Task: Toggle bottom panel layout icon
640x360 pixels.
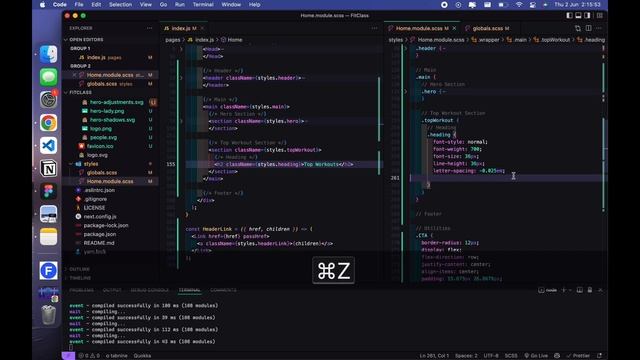Action: (578, 16)
